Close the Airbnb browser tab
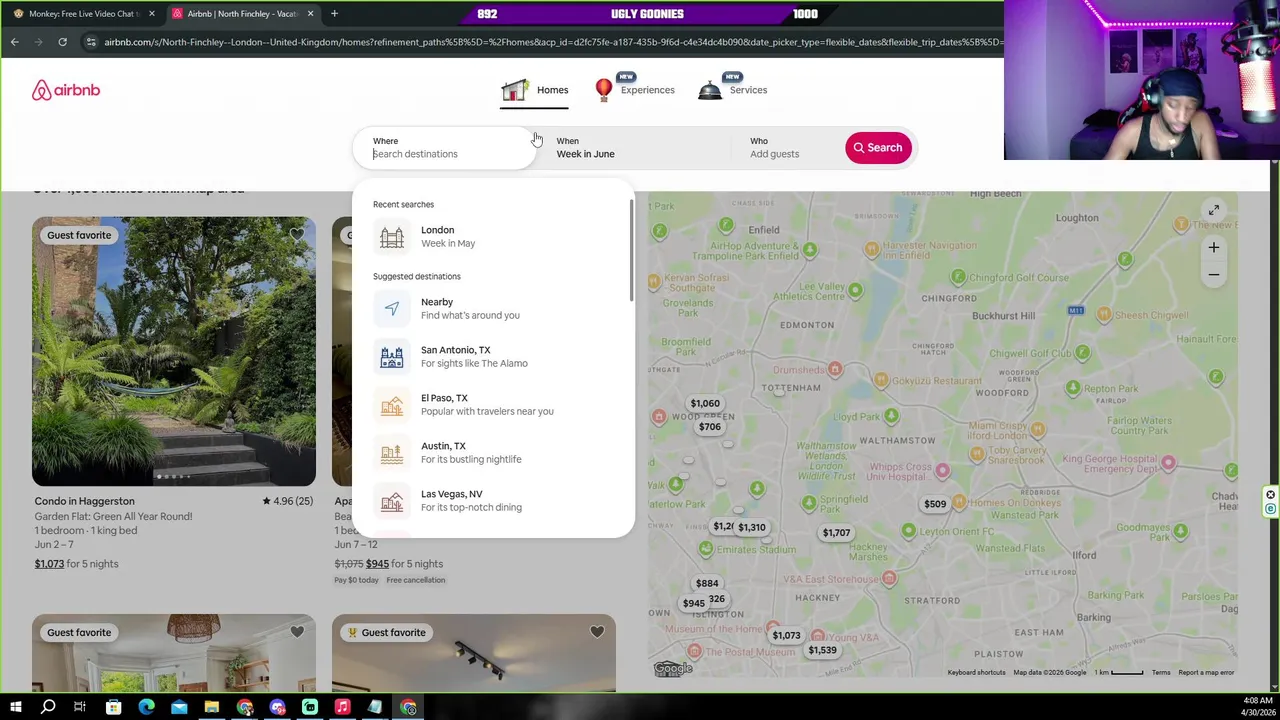1280x720 pixels. pyautogui.click(x=310, y=14)
